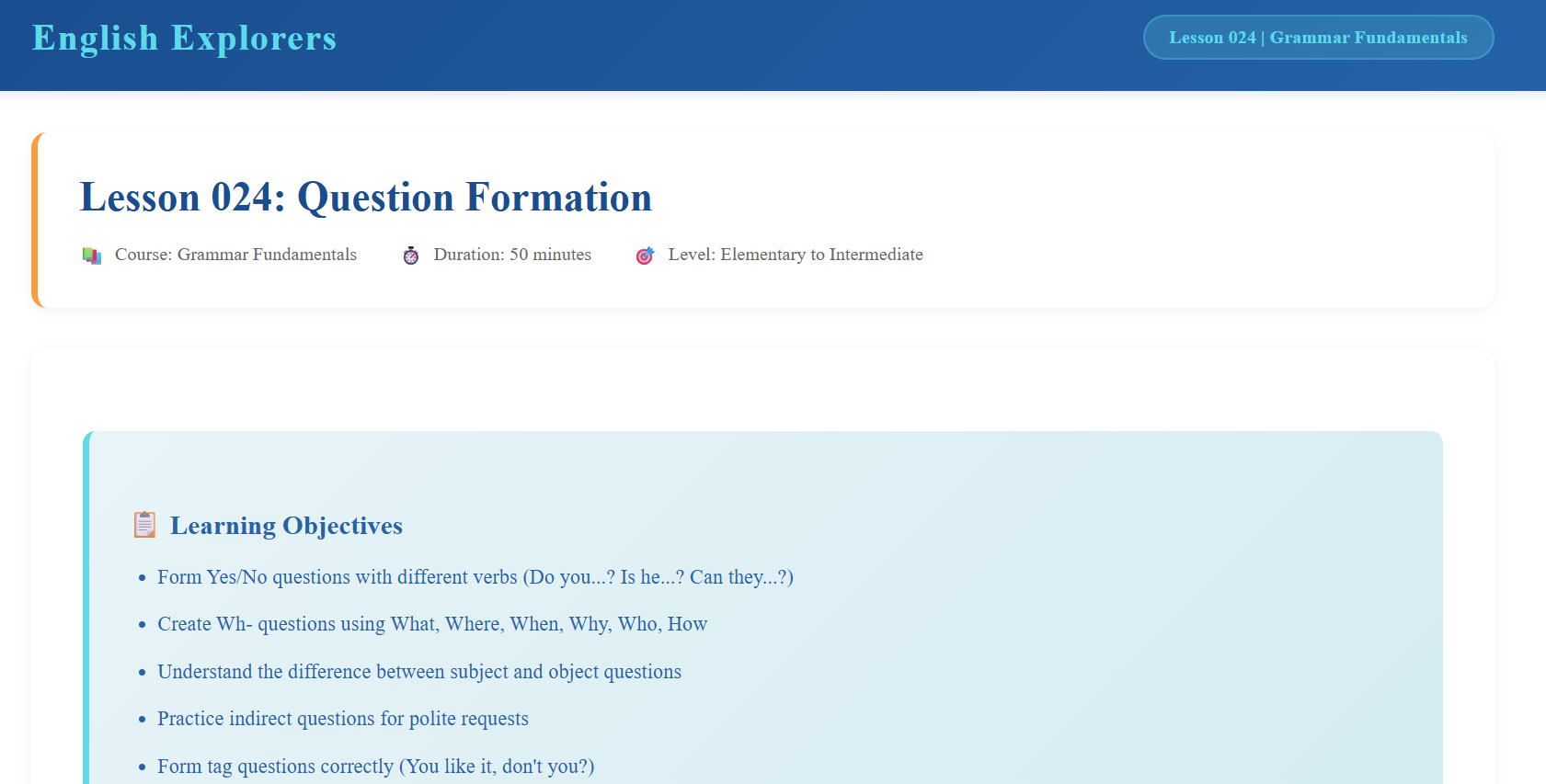Click the cyan accent bar on objectives box
This screenshot has width=1546, height=784.
pyautogui.click(x=87, y=607)
